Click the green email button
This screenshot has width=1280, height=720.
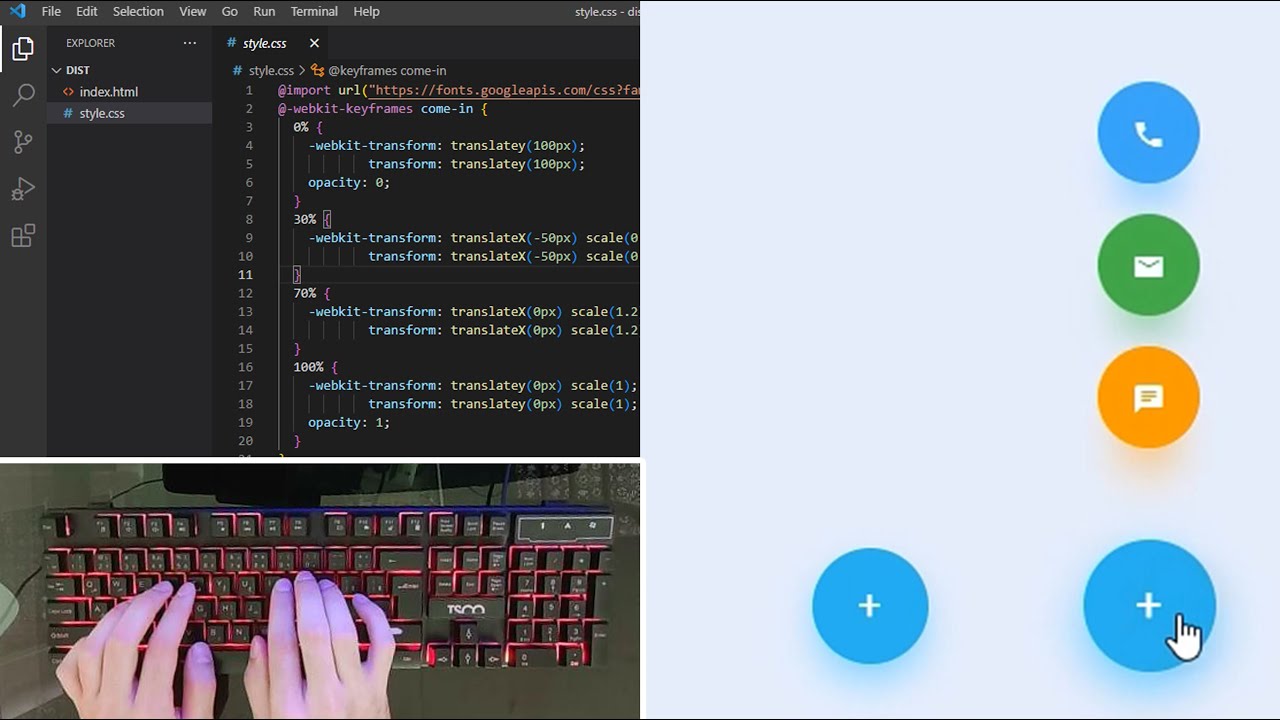1148,265
